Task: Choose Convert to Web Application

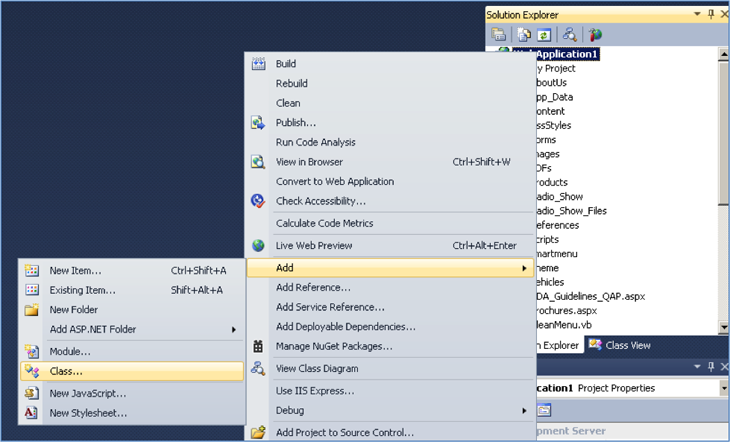Action: (335, 181)
